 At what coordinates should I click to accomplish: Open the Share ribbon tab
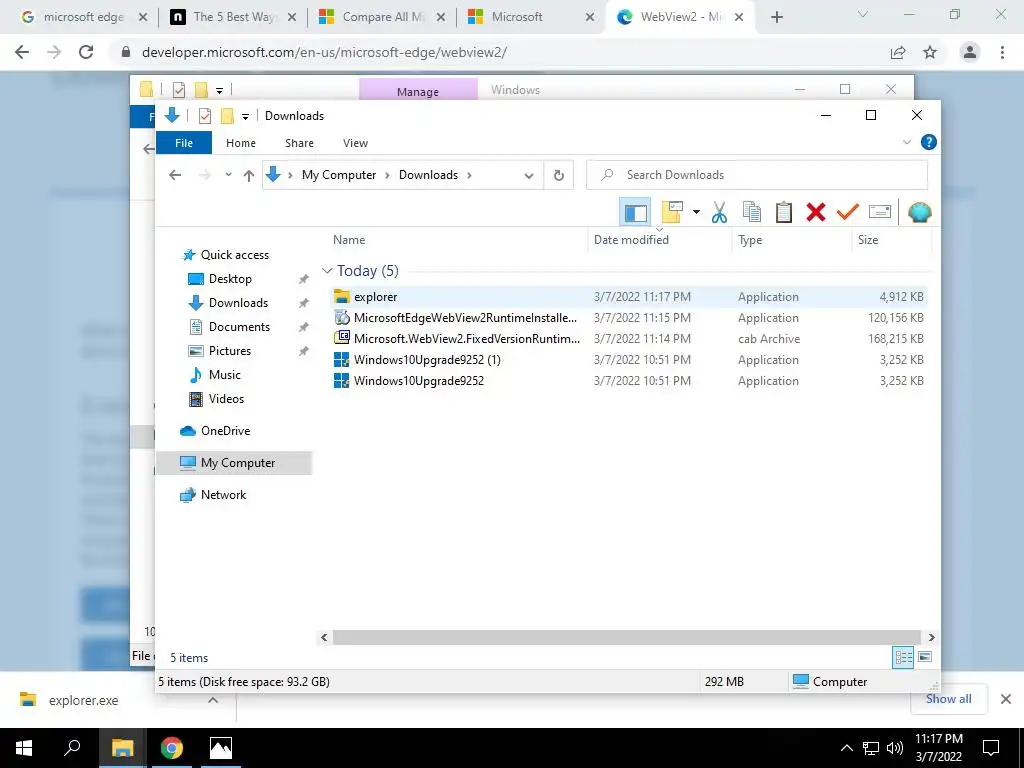click(x=299, y=143)
